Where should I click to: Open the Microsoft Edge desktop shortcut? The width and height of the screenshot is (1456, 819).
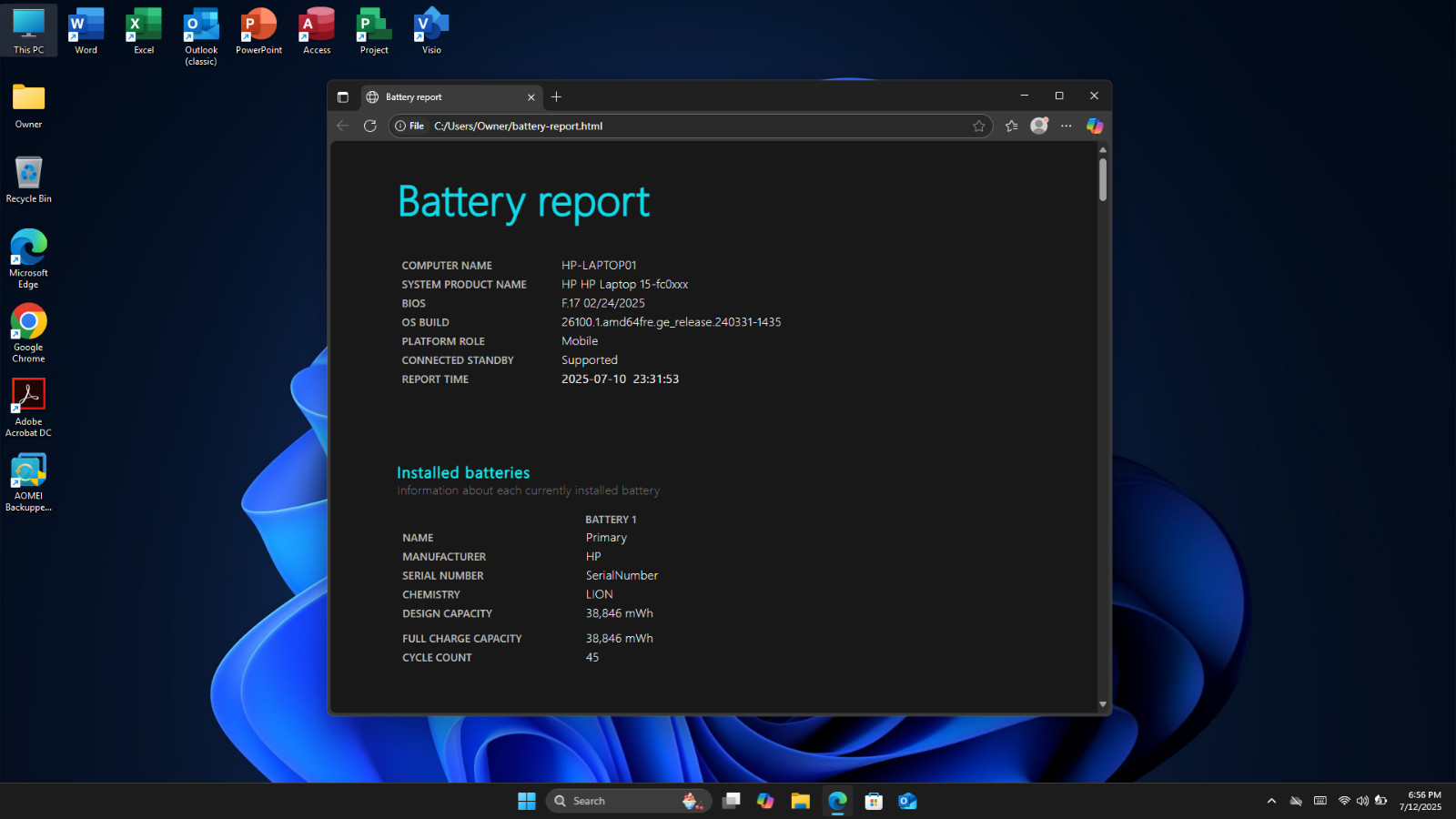coord(28,259)
